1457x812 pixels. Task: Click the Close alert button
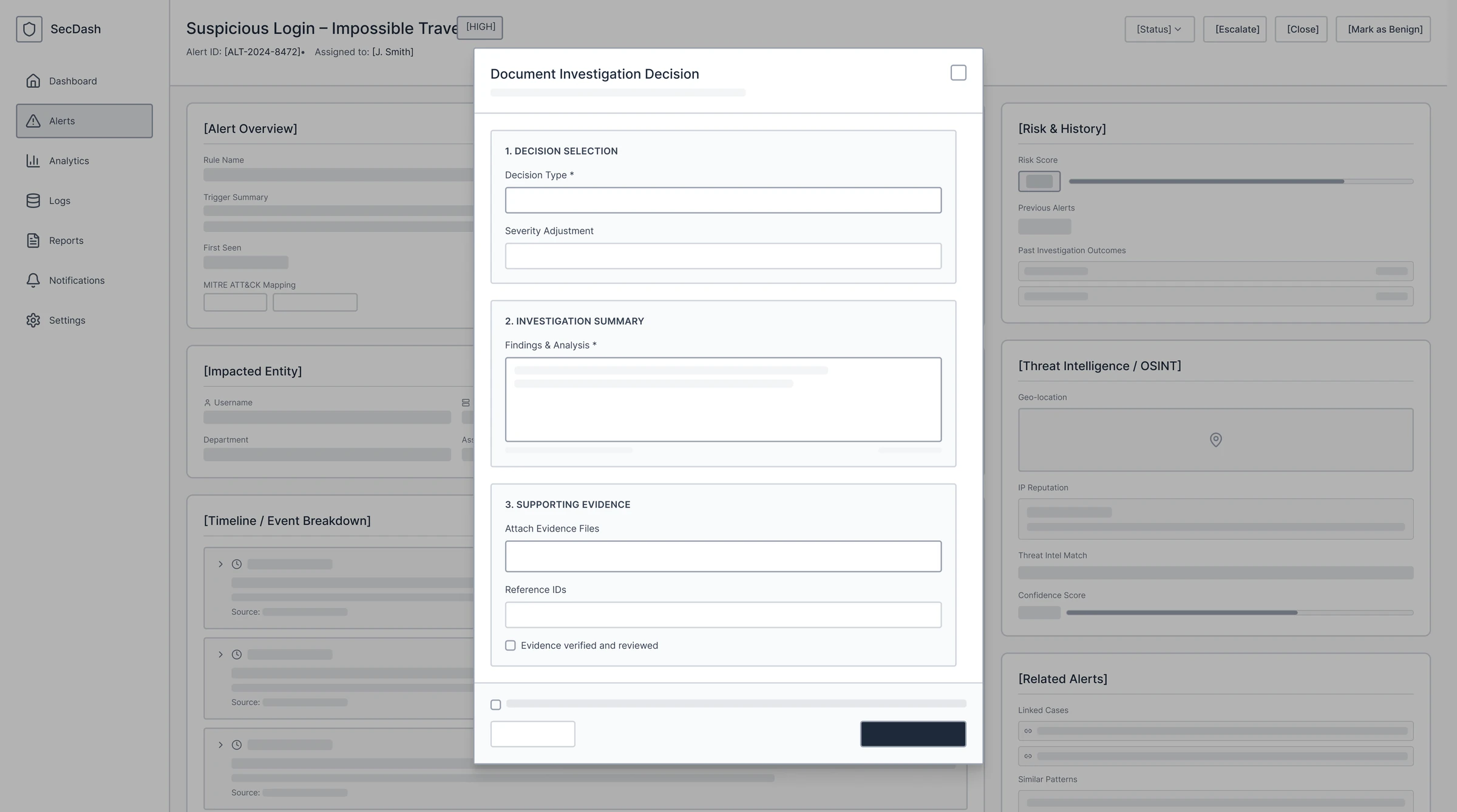point(1301,29)
